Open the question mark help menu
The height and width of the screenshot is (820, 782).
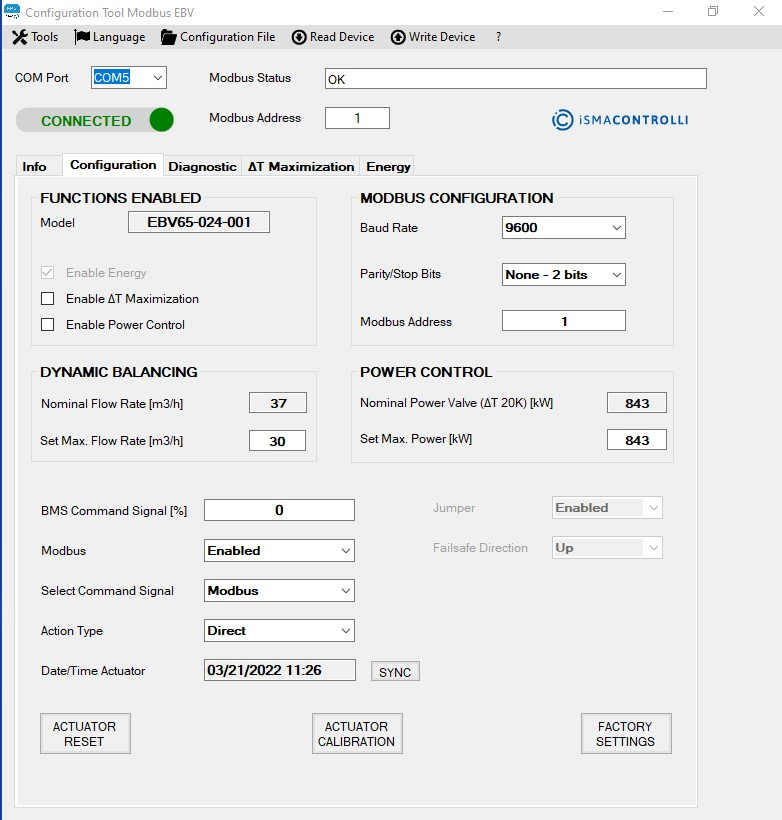coord(498,37)
